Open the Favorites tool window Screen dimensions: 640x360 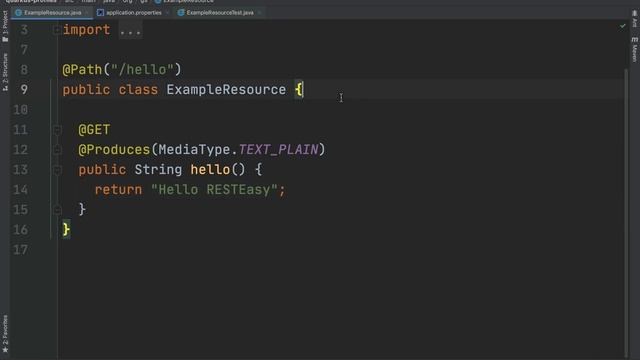click(x=5, y=334)
